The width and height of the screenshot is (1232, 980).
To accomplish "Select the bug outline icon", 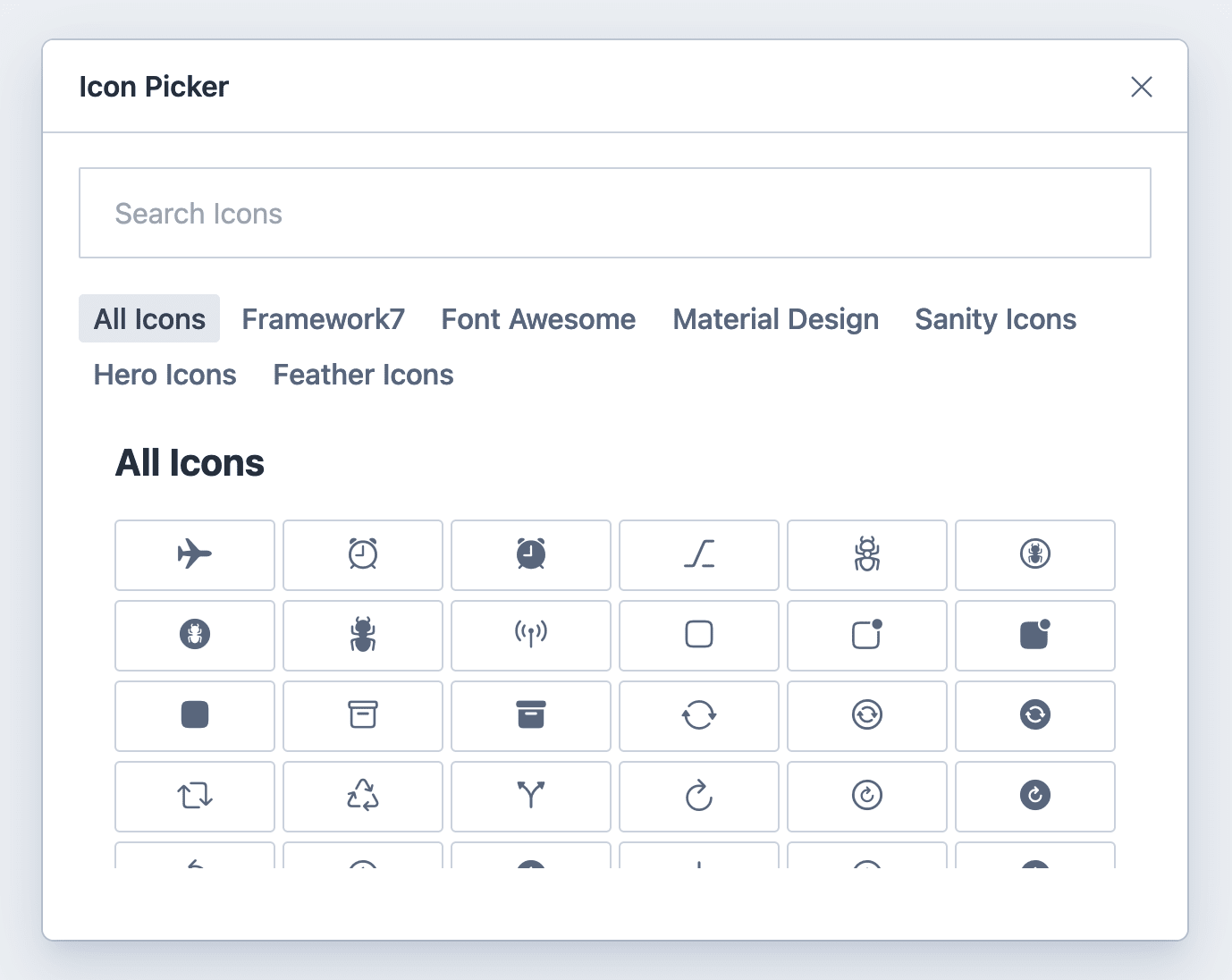I will click(x=866, y=555).
